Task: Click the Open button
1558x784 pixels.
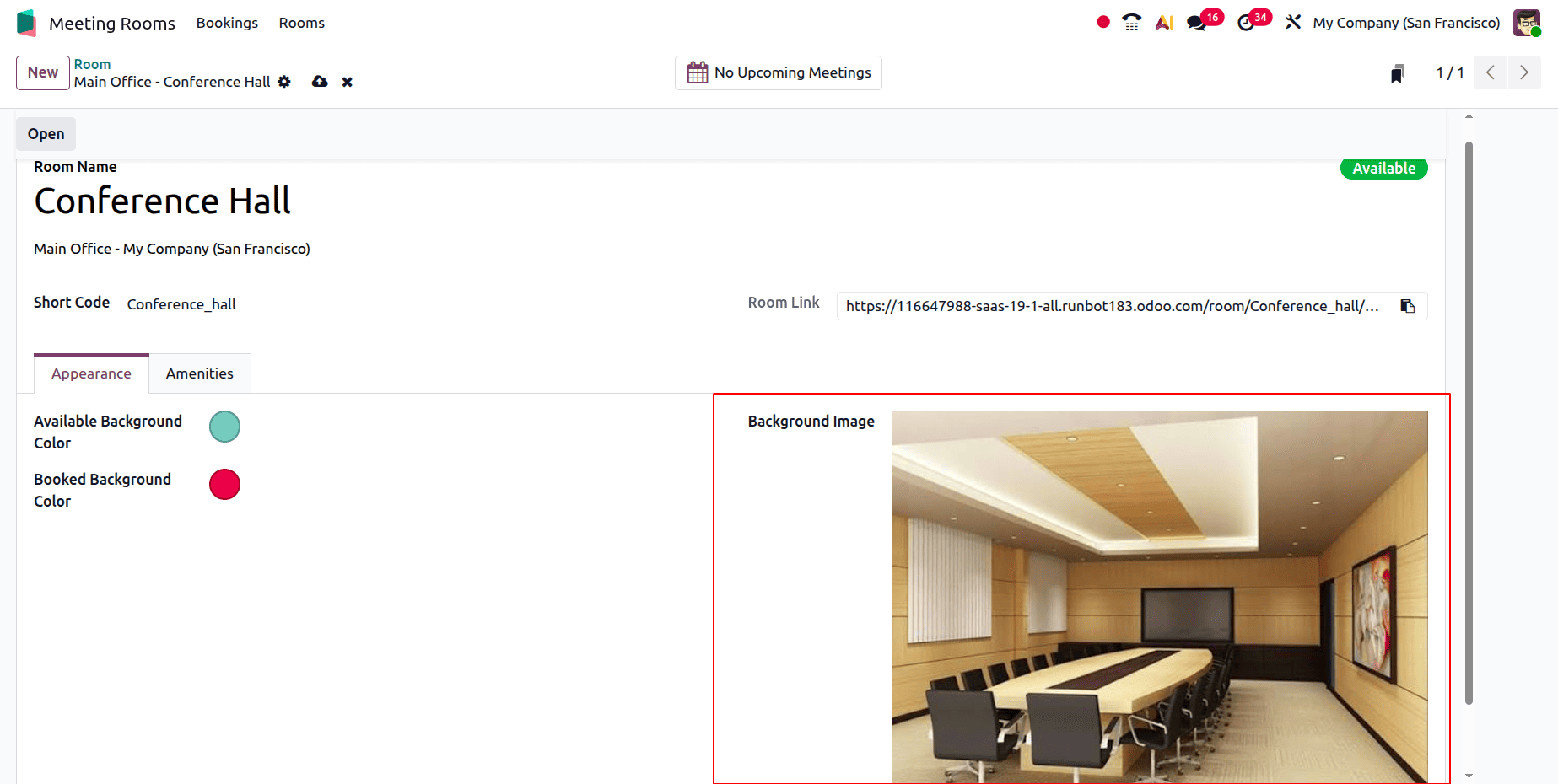Action: pos(46,134)
